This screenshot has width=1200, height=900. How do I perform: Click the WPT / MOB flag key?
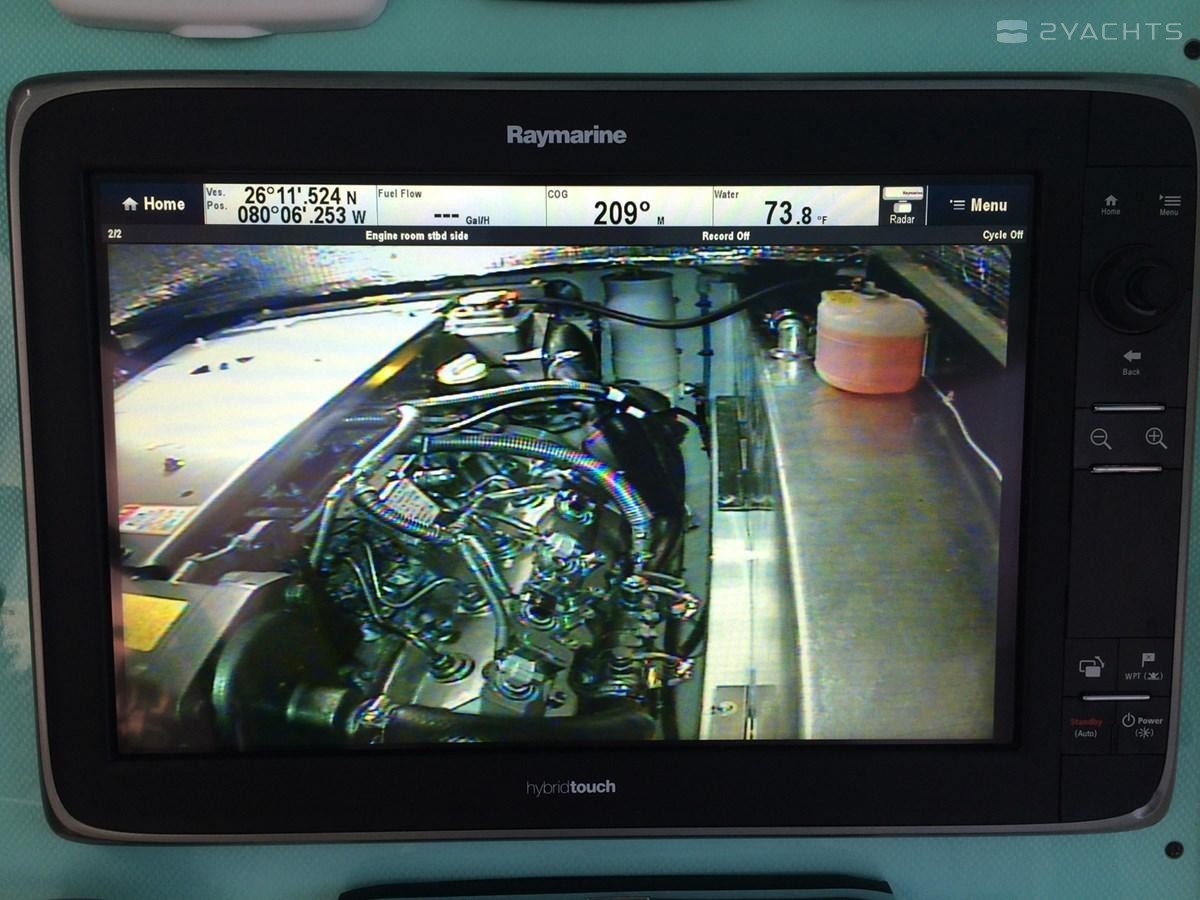pos(1144,666)
